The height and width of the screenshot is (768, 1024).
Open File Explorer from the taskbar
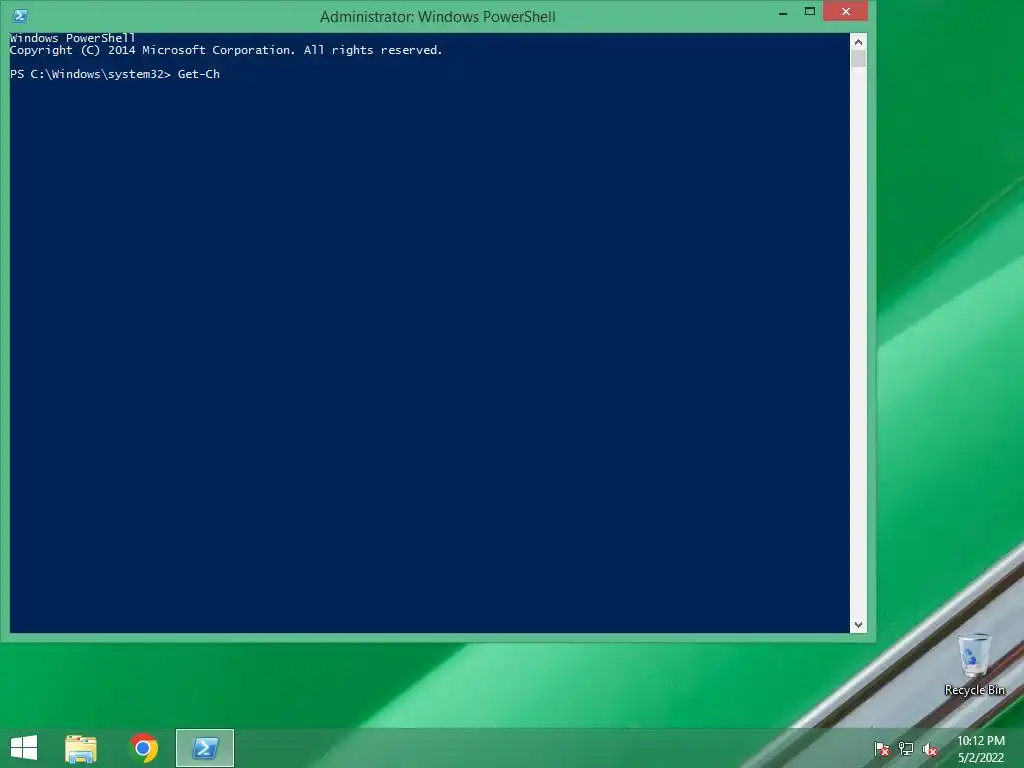[x=81, y=748]
